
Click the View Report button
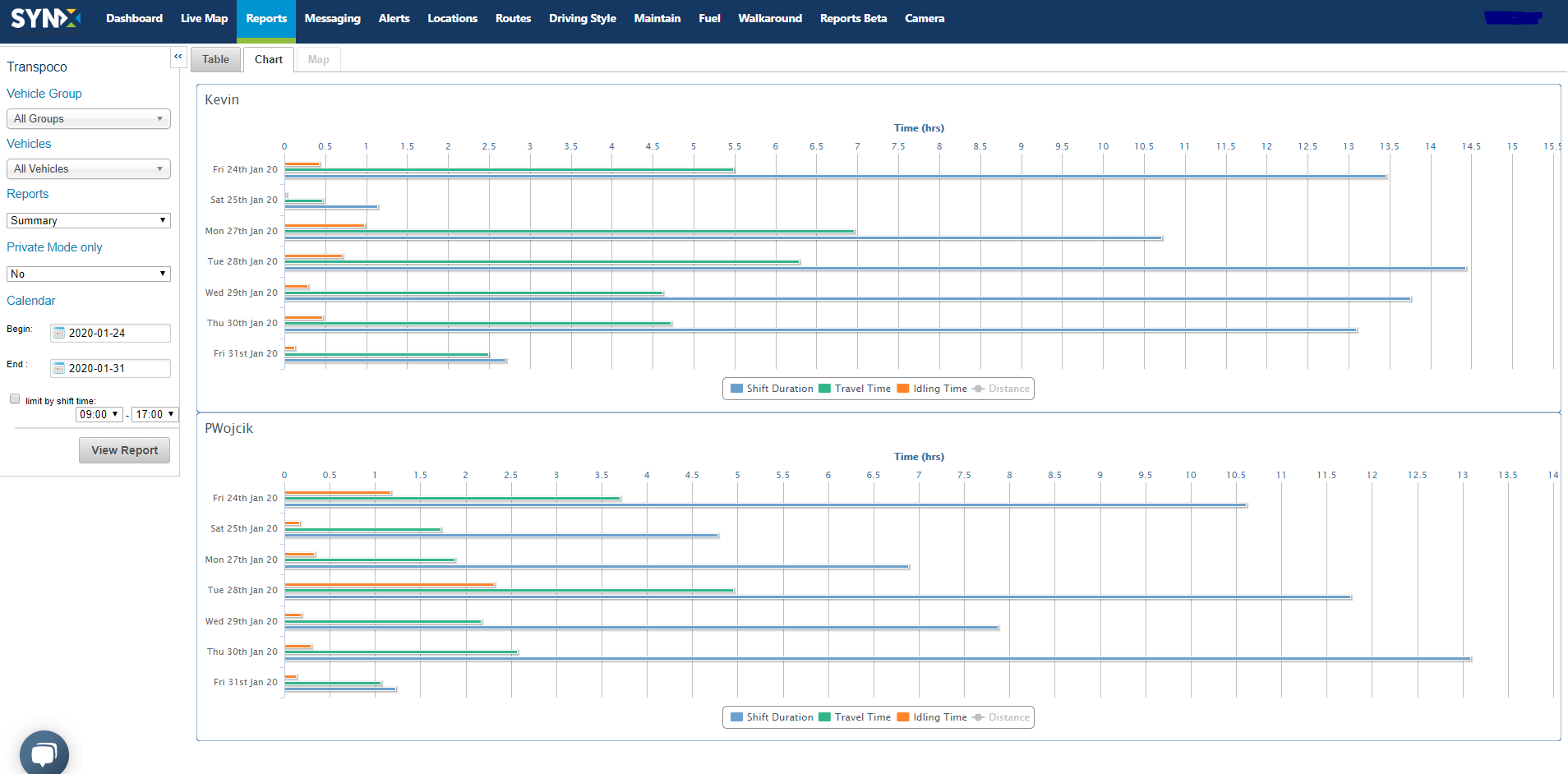pyautogui.click(x=125, y=450)
